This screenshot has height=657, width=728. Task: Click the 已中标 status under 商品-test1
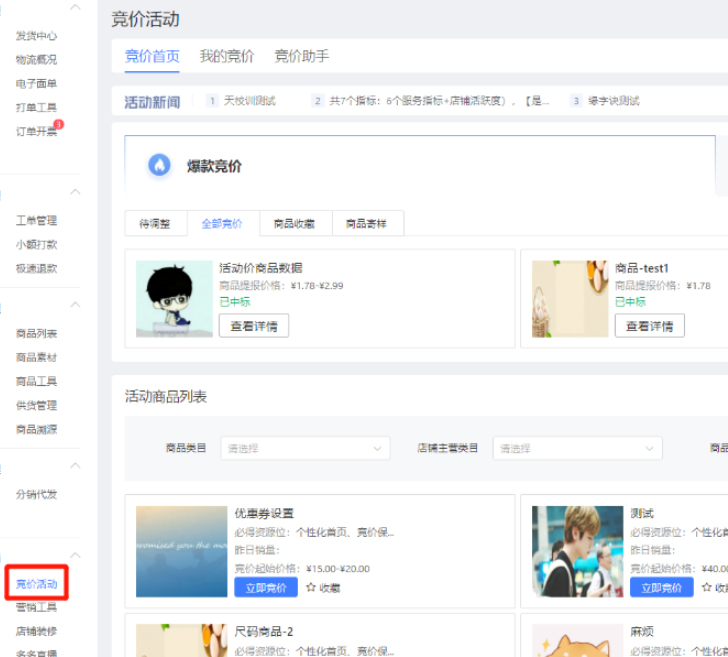(630, 302)
